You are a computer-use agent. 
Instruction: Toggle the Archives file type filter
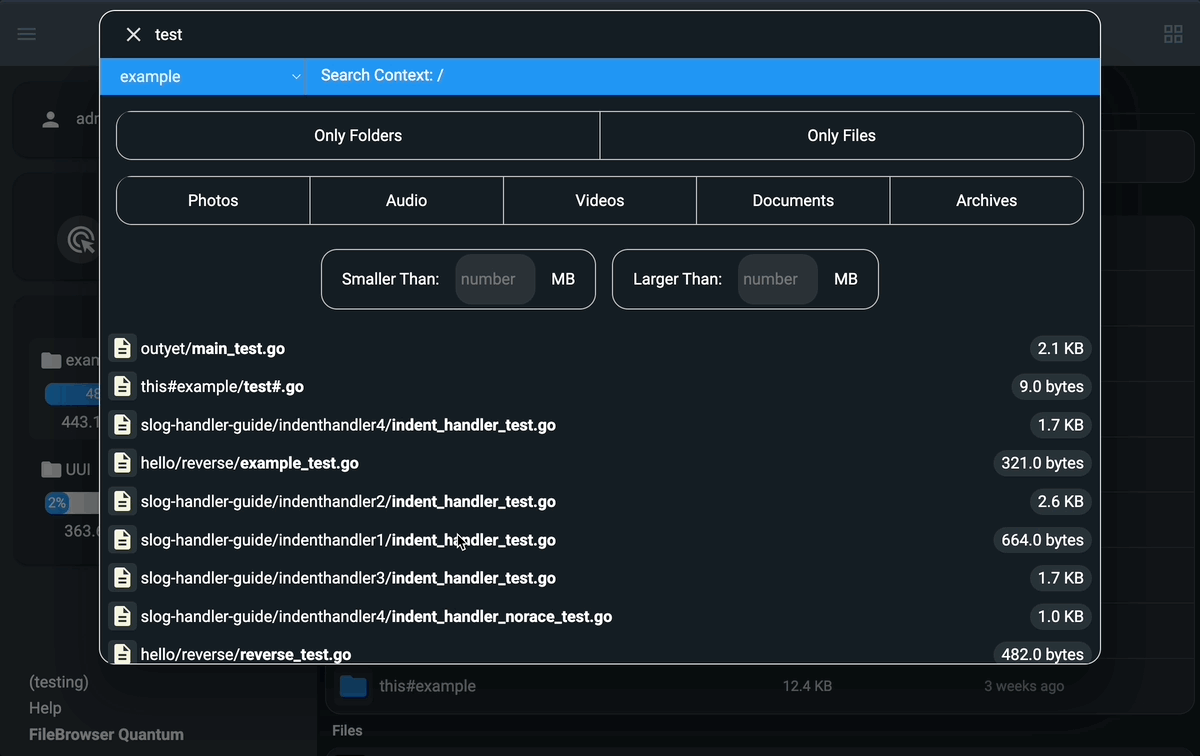(986, 200)
